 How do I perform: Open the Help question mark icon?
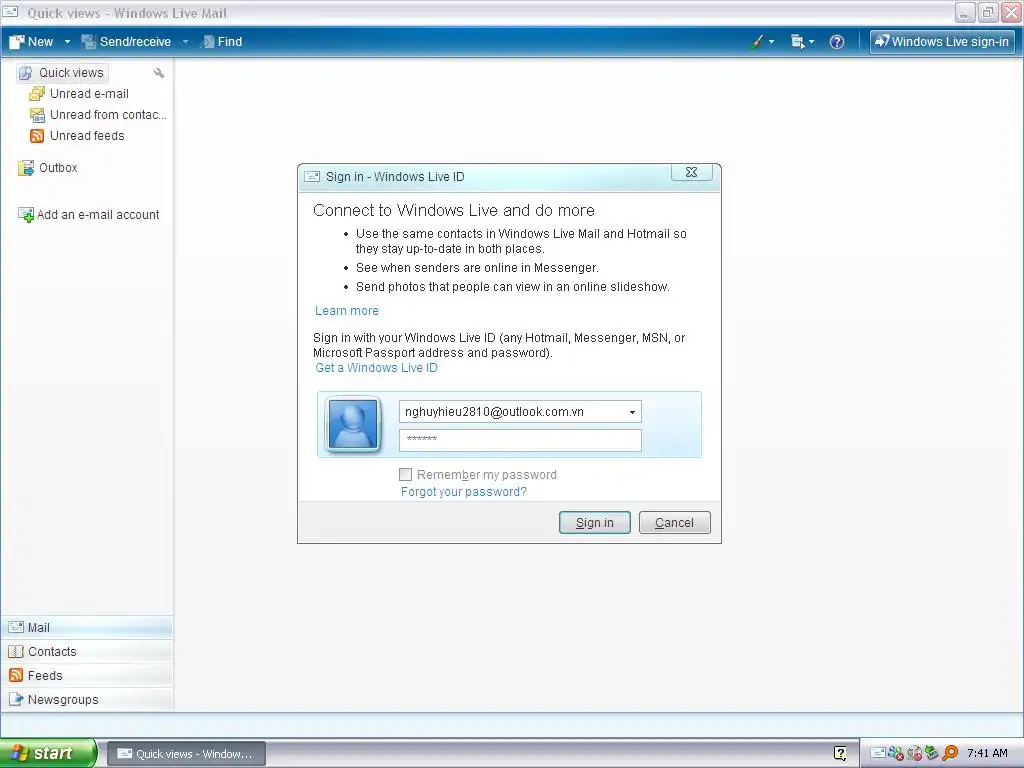point(837,42)
